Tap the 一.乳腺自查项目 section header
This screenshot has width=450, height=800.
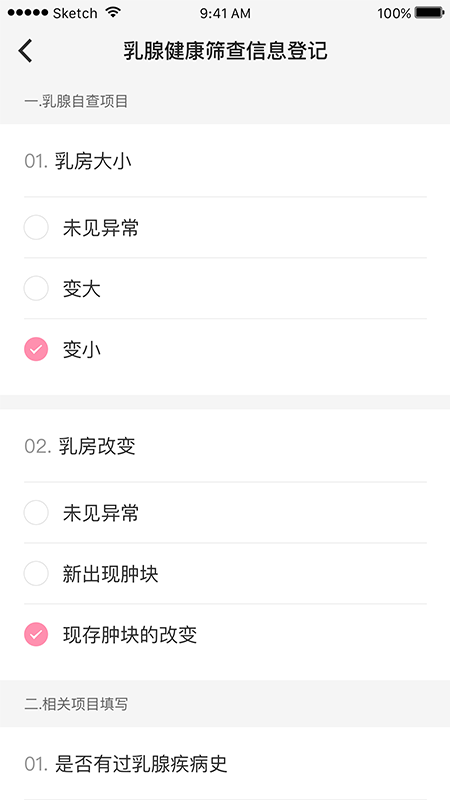coord(76,102)
